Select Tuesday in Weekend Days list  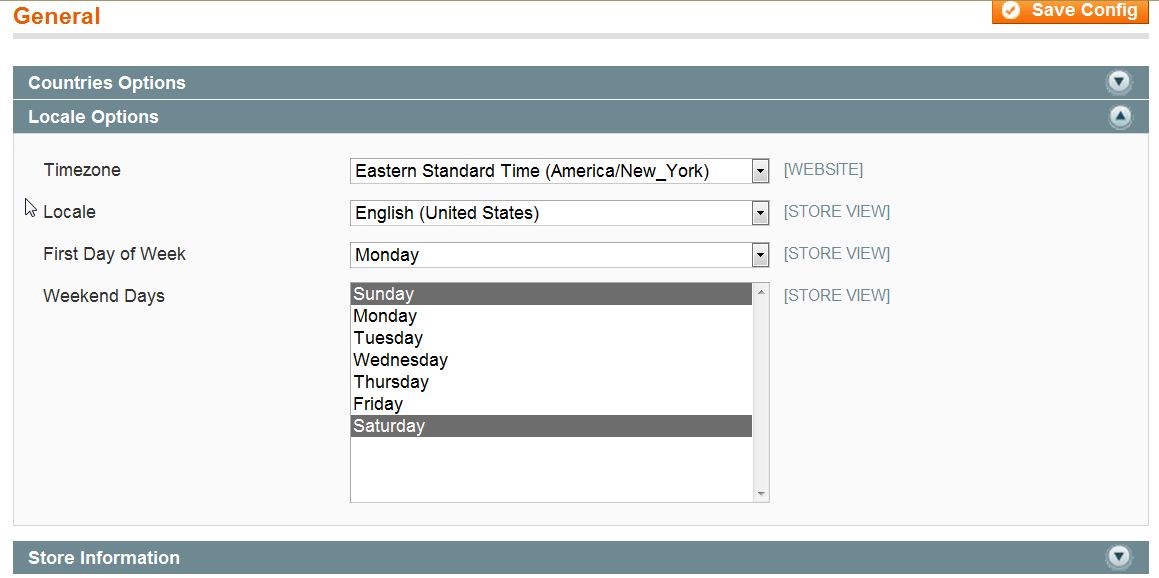point(388,338)
